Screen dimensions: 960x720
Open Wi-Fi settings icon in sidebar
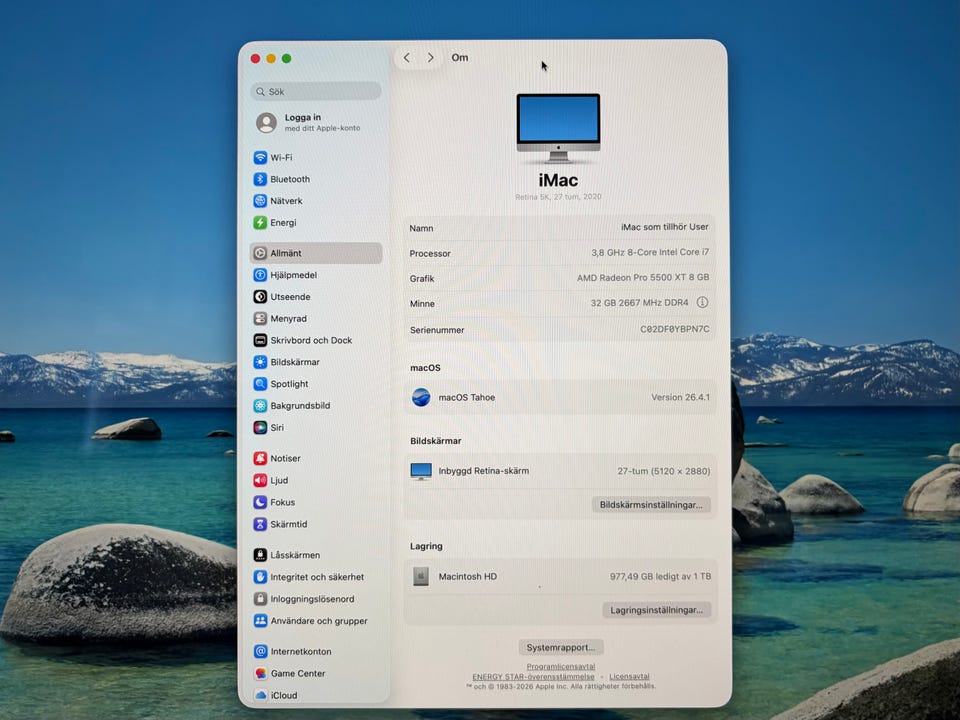(x=260, y=158)
